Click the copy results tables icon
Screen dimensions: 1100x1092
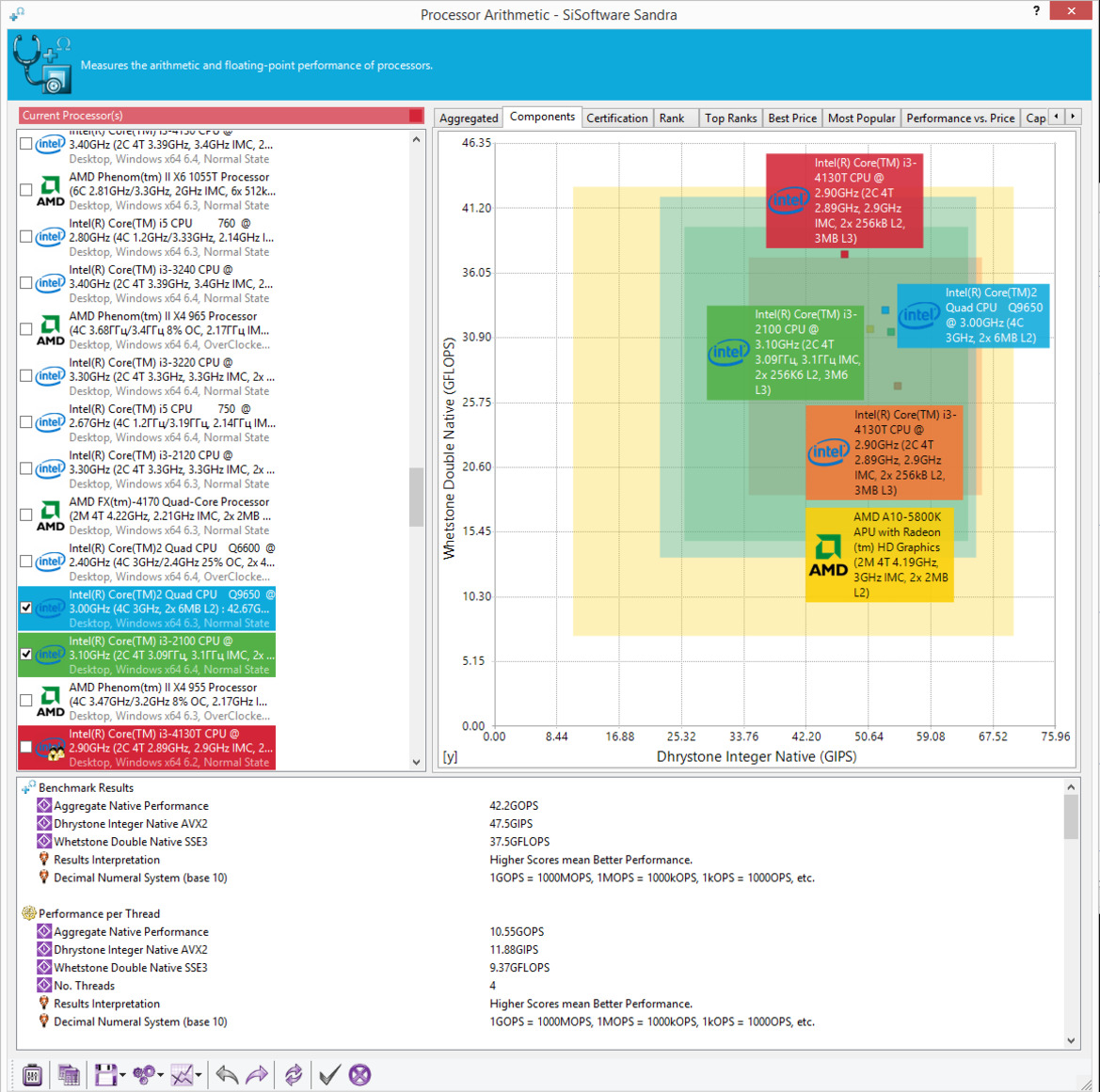point(69,1074)
